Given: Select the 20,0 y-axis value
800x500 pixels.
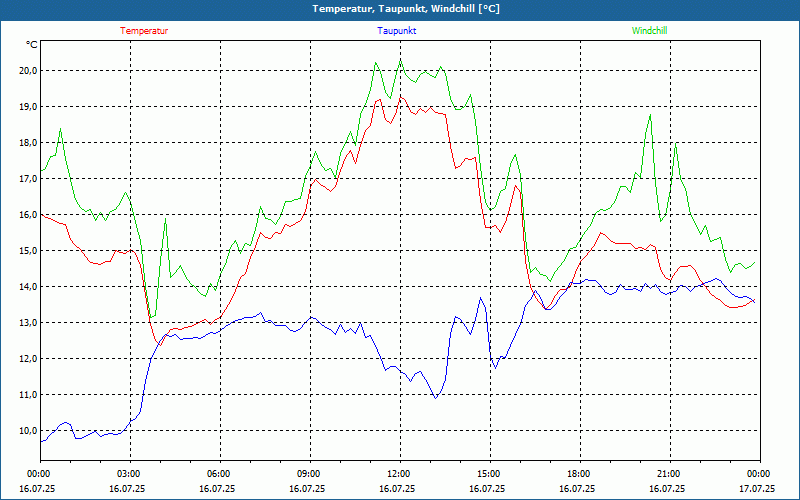Looking at the screenshot, I should coord(28,70).
